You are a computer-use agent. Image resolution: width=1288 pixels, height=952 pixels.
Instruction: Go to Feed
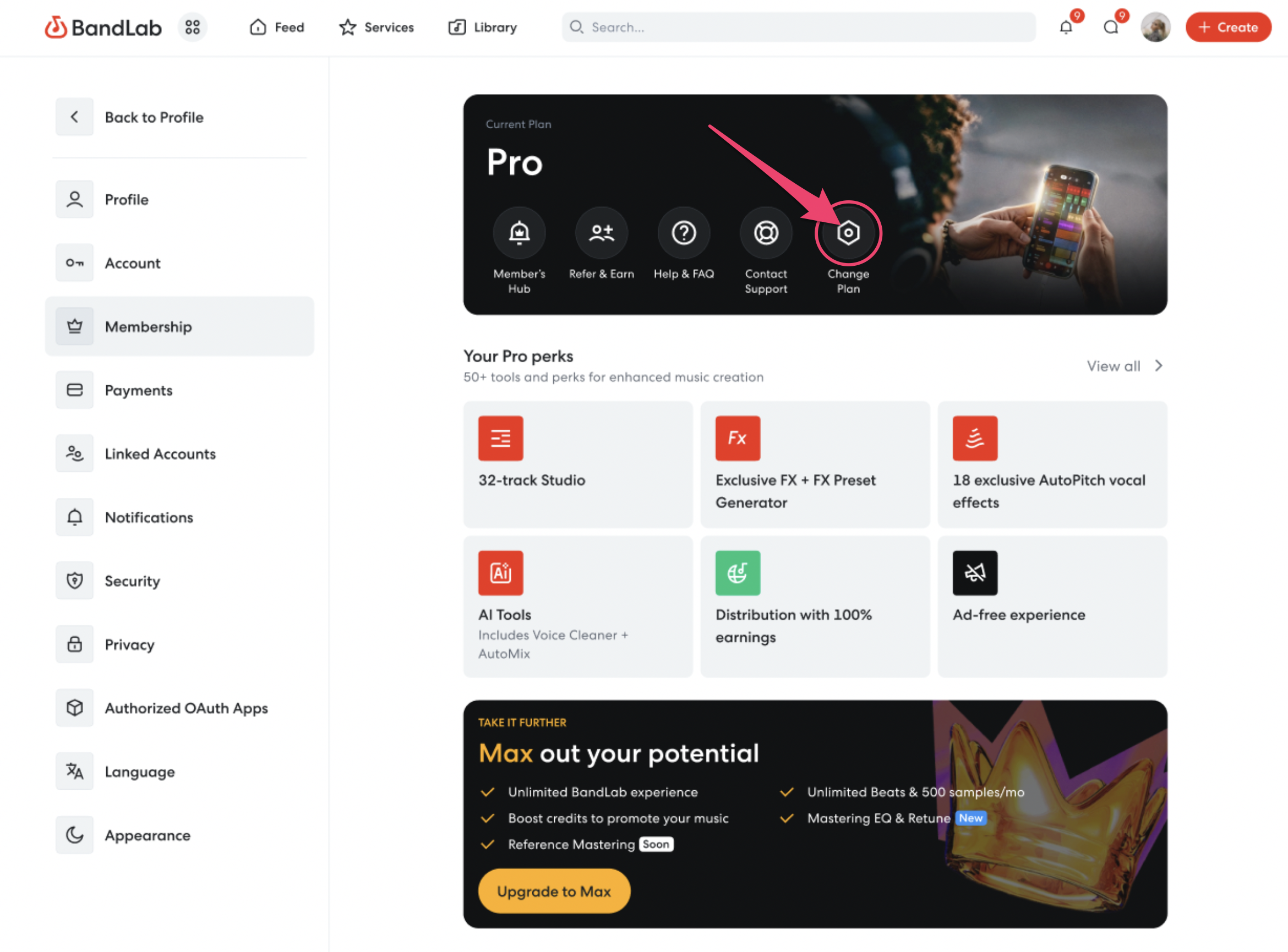pos(277,27)
